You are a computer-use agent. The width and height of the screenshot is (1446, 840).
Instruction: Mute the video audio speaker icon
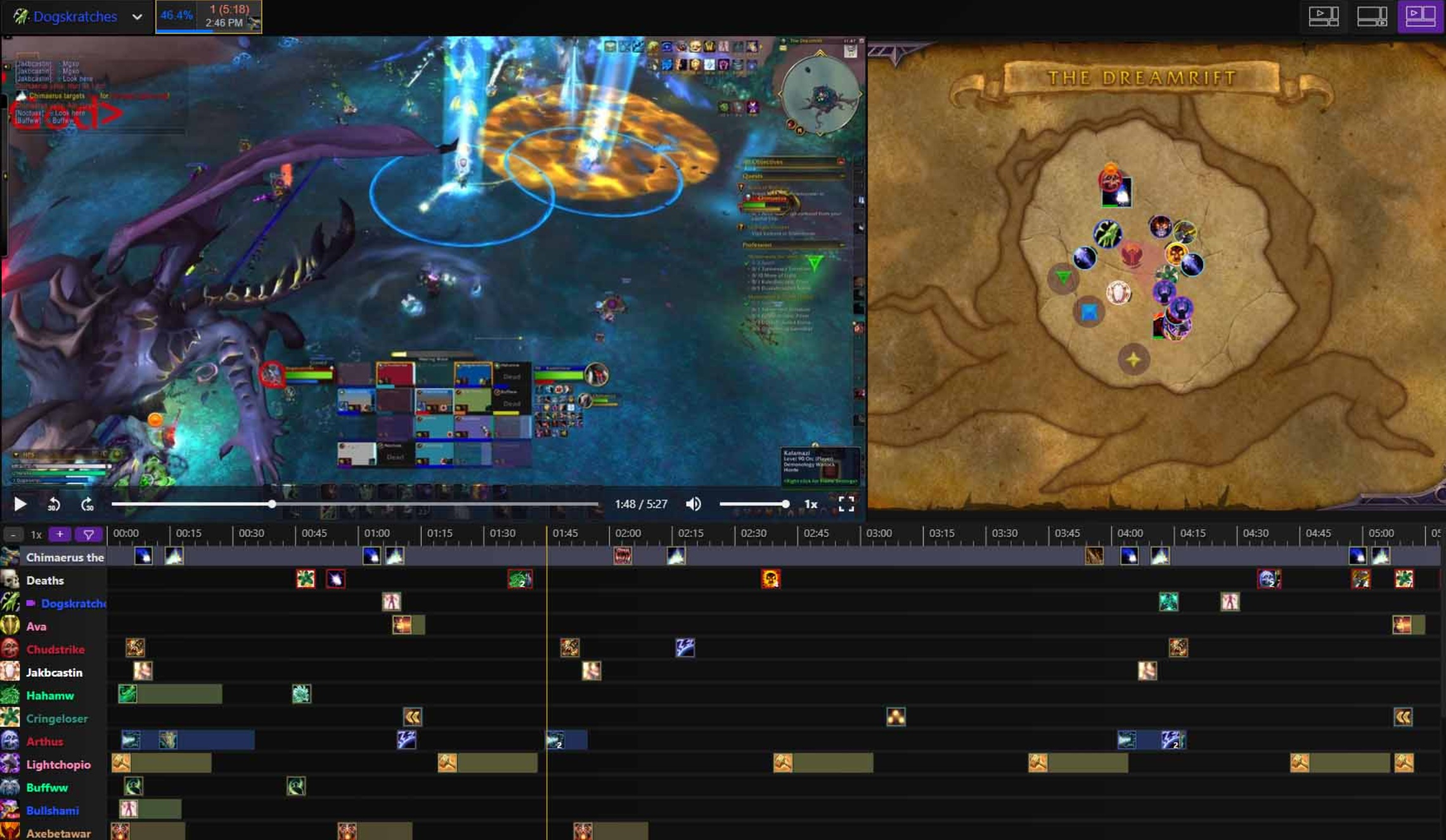click(x=693, y=504)
